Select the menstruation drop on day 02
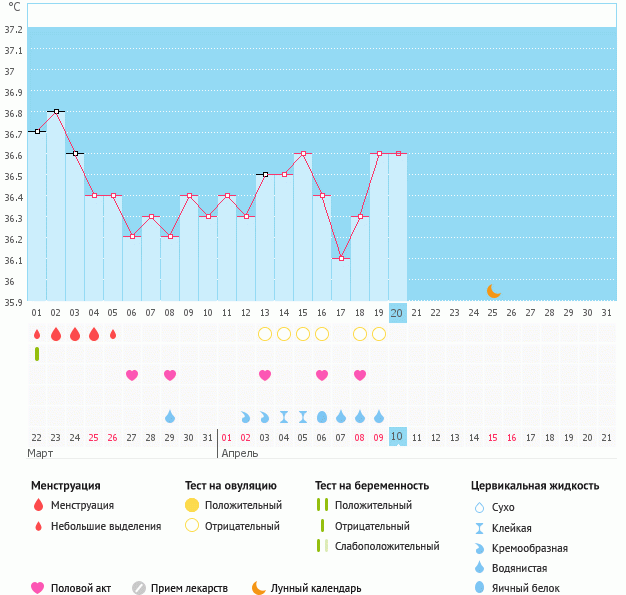 56,334
